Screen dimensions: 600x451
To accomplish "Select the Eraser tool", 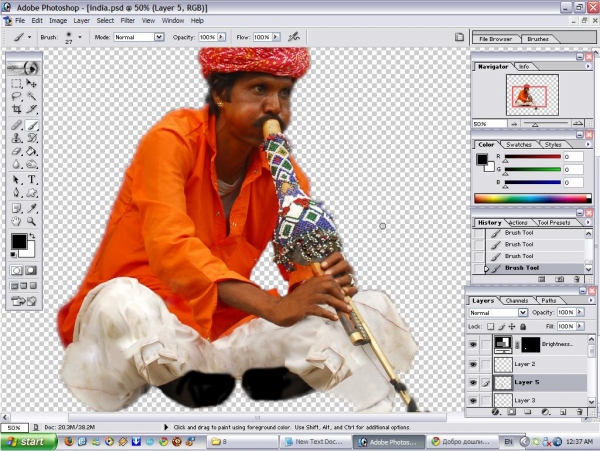I will pyautogui.click(x=16, y=151).
